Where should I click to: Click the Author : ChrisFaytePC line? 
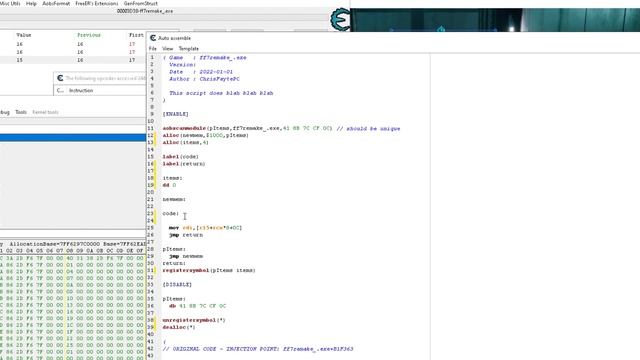pyautogui.click(x=204, y=79)
